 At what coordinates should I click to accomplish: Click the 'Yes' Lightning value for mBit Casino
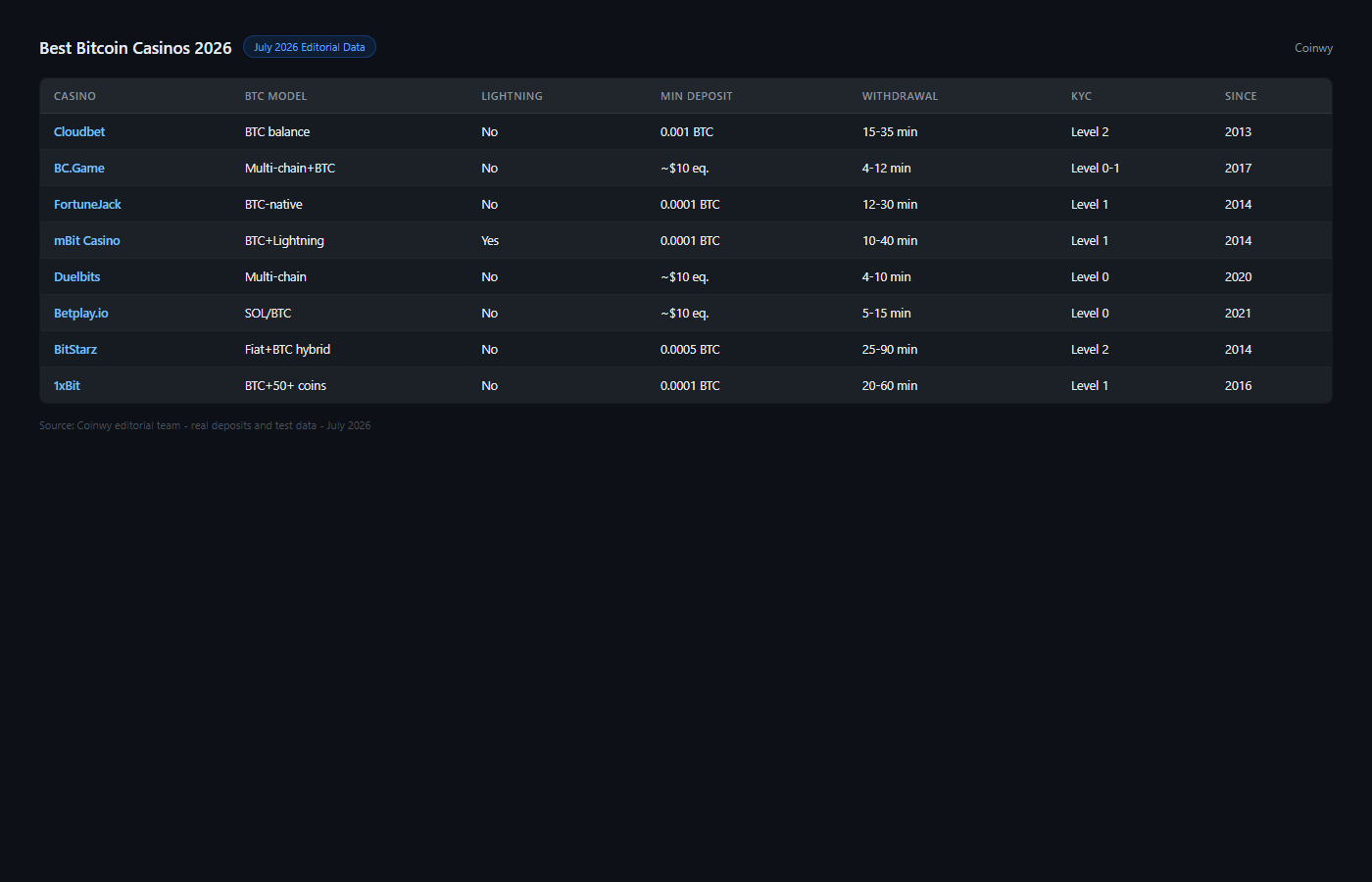point(490,240)
